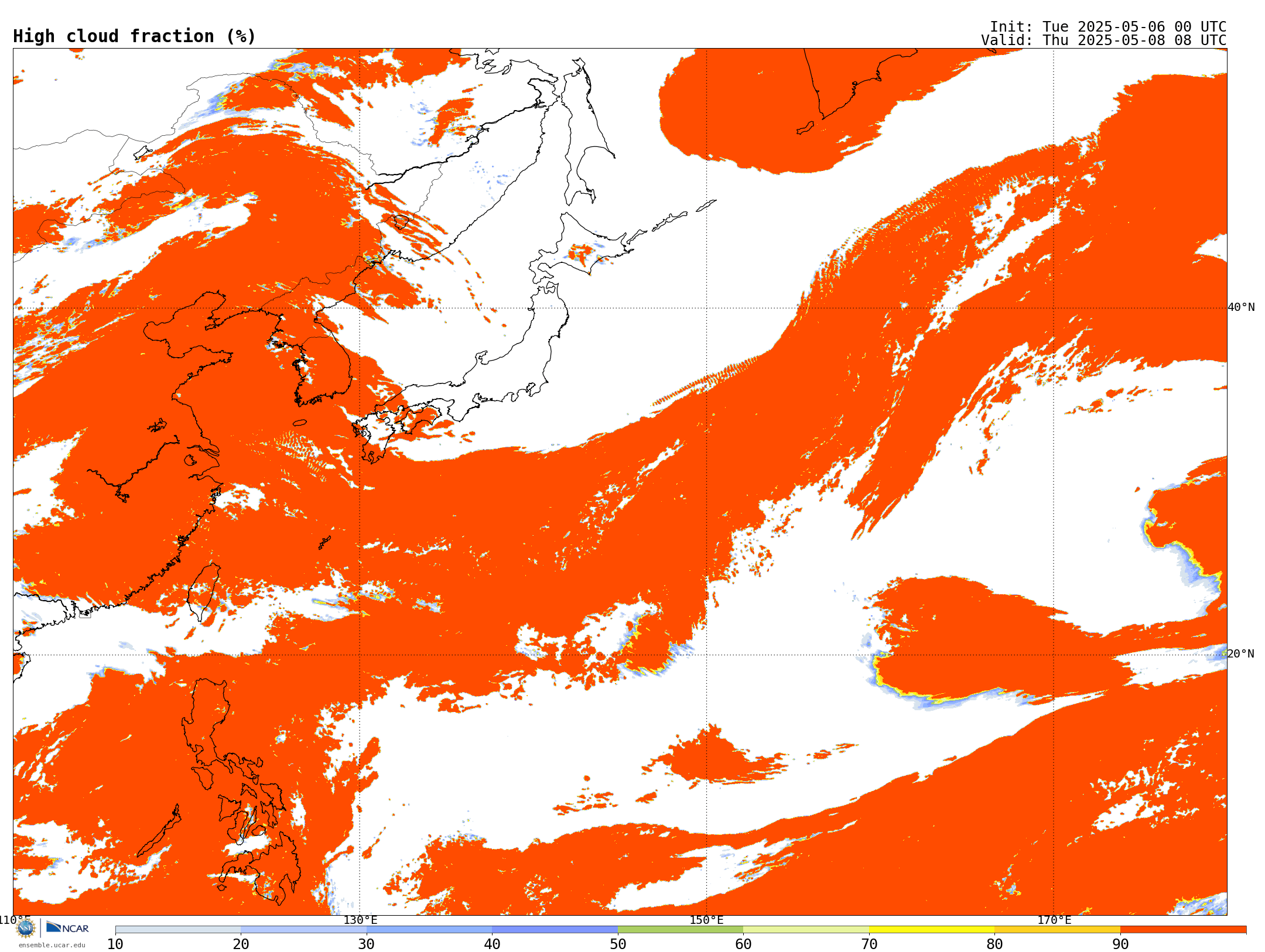
Task: Click the colorbar tick label 70
Action: coord(869,944)
